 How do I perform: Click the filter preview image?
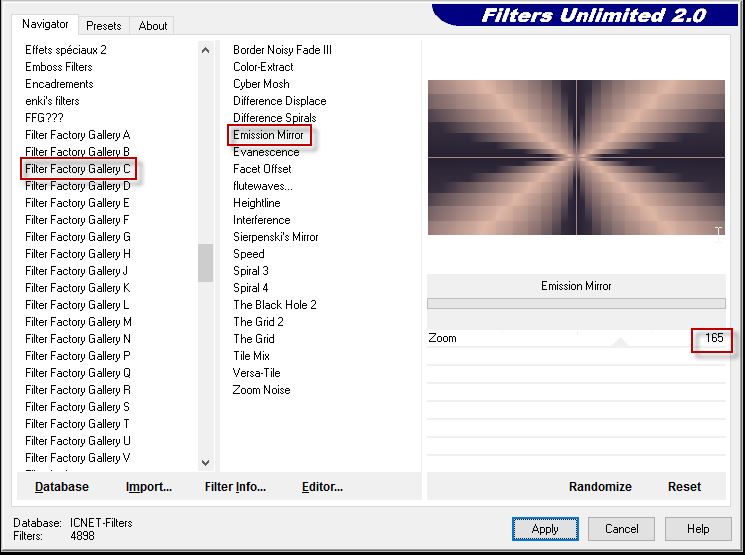pos(576,158)
